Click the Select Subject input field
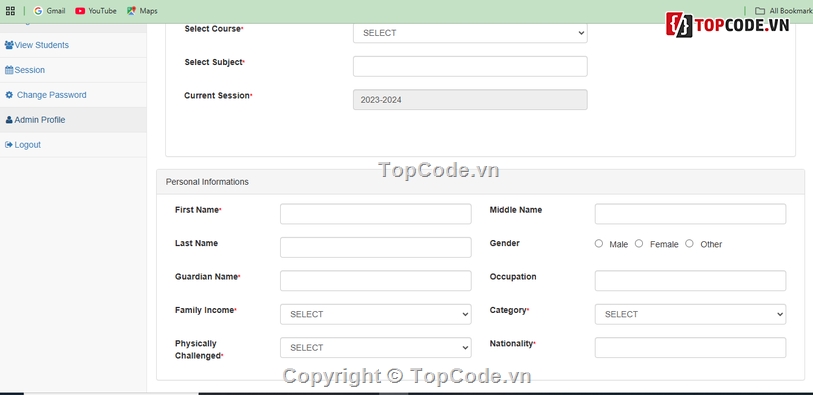 pos(470,66)
